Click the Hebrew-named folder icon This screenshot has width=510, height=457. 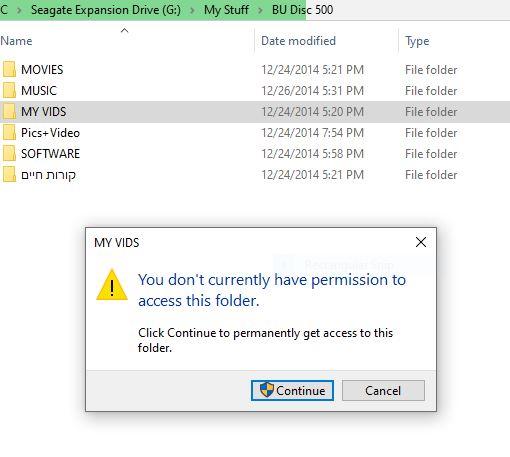(x=9, y=174)
